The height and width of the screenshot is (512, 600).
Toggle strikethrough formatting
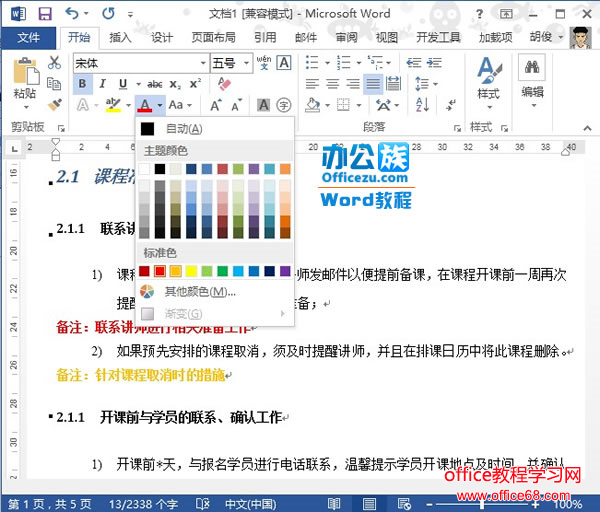pos(155,84)
